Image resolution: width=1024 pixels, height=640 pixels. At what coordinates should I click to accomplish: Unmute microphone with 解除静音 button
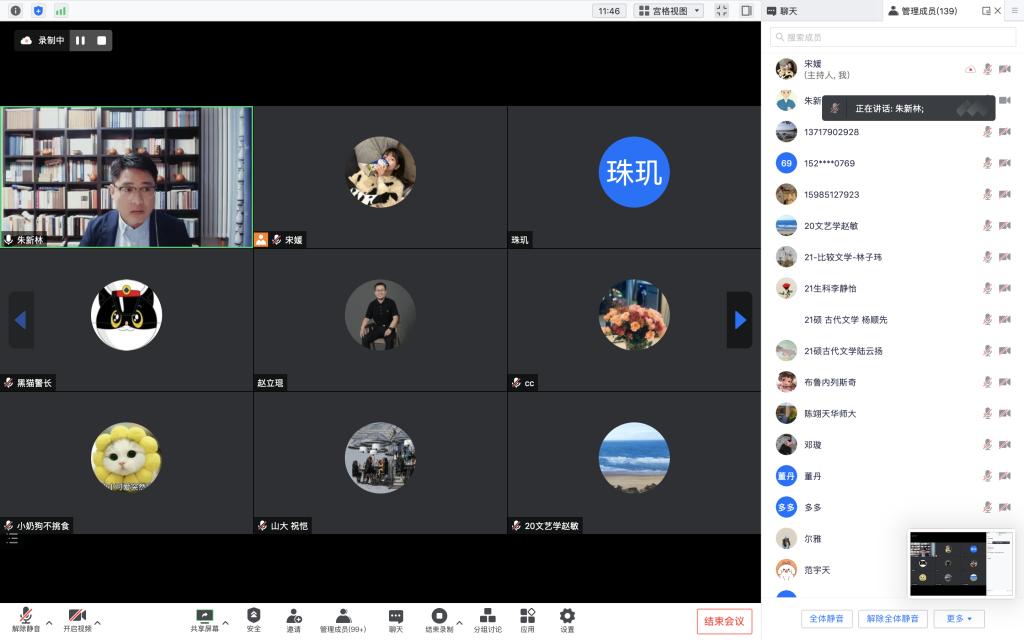coord(26,616)
